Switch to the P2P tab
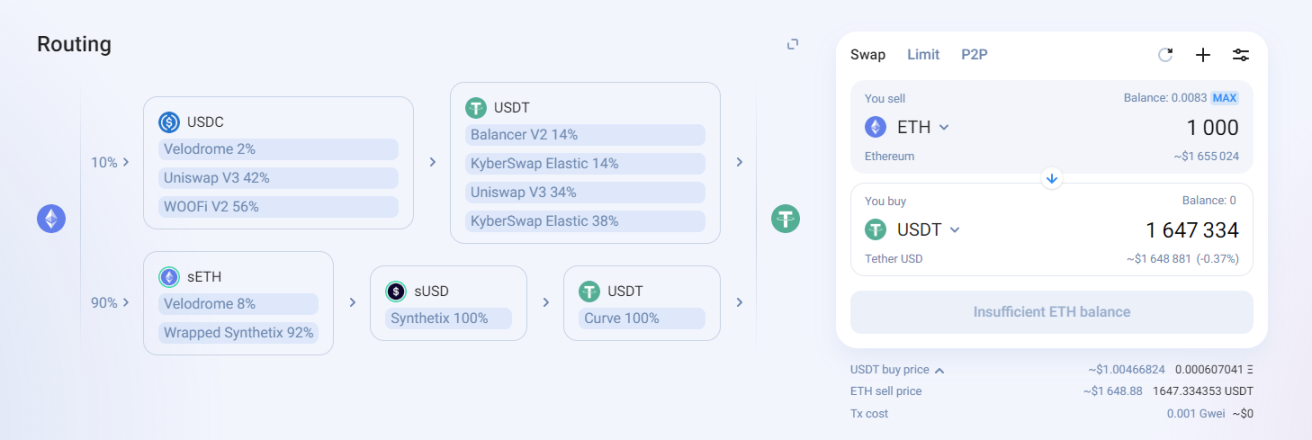 [x=974, y=55]
